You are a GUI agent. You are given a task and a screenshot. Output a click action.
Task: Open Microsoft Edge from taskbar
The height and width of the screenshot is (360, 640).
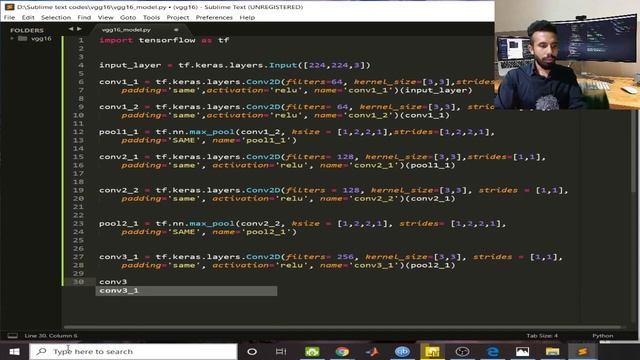point(492,351)
